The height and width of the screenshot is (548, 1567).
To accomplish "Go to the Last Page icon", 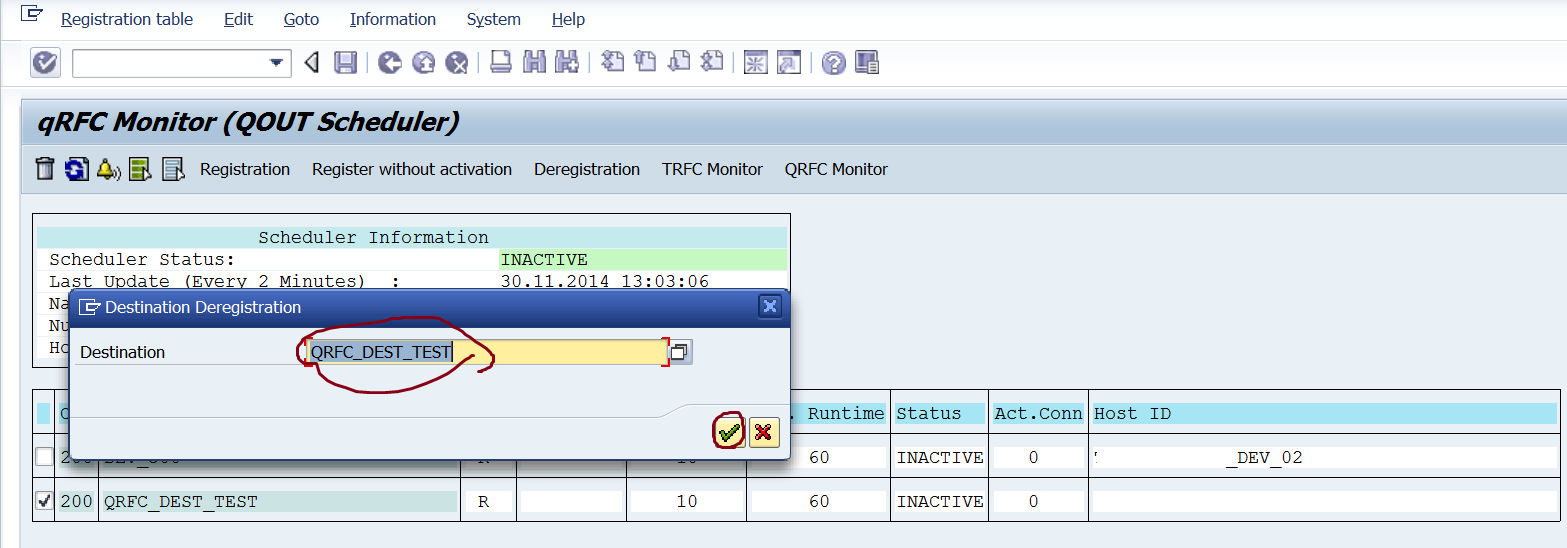I will coord(712,62).
